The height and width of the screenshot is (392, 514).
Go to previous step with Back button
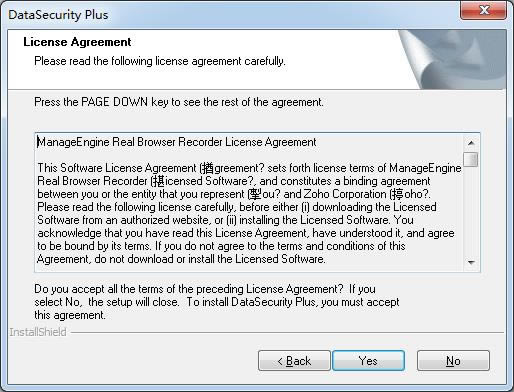[x=294, y=360]
